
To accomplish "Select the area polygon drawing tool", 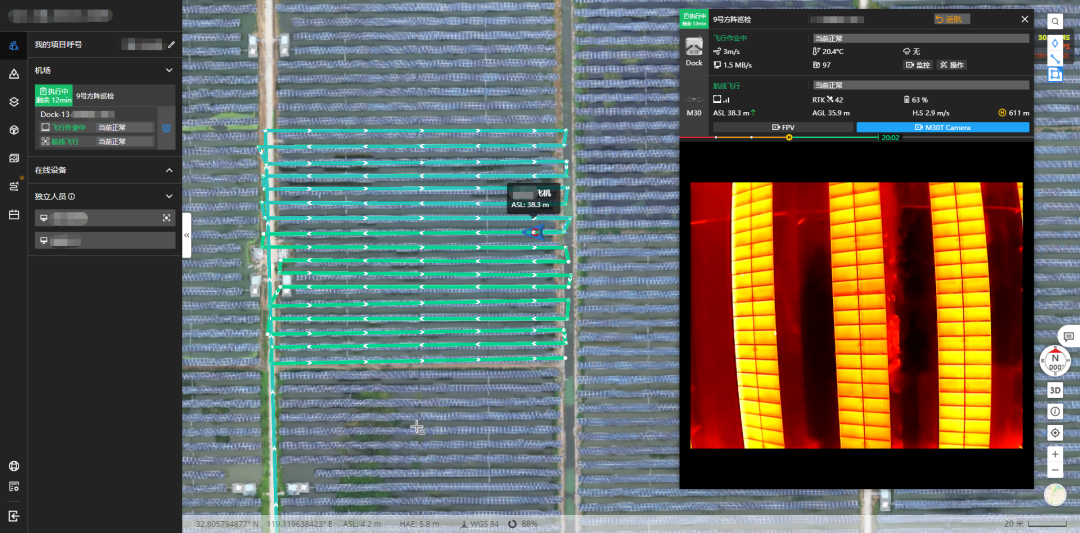I will coord(1055,74).
